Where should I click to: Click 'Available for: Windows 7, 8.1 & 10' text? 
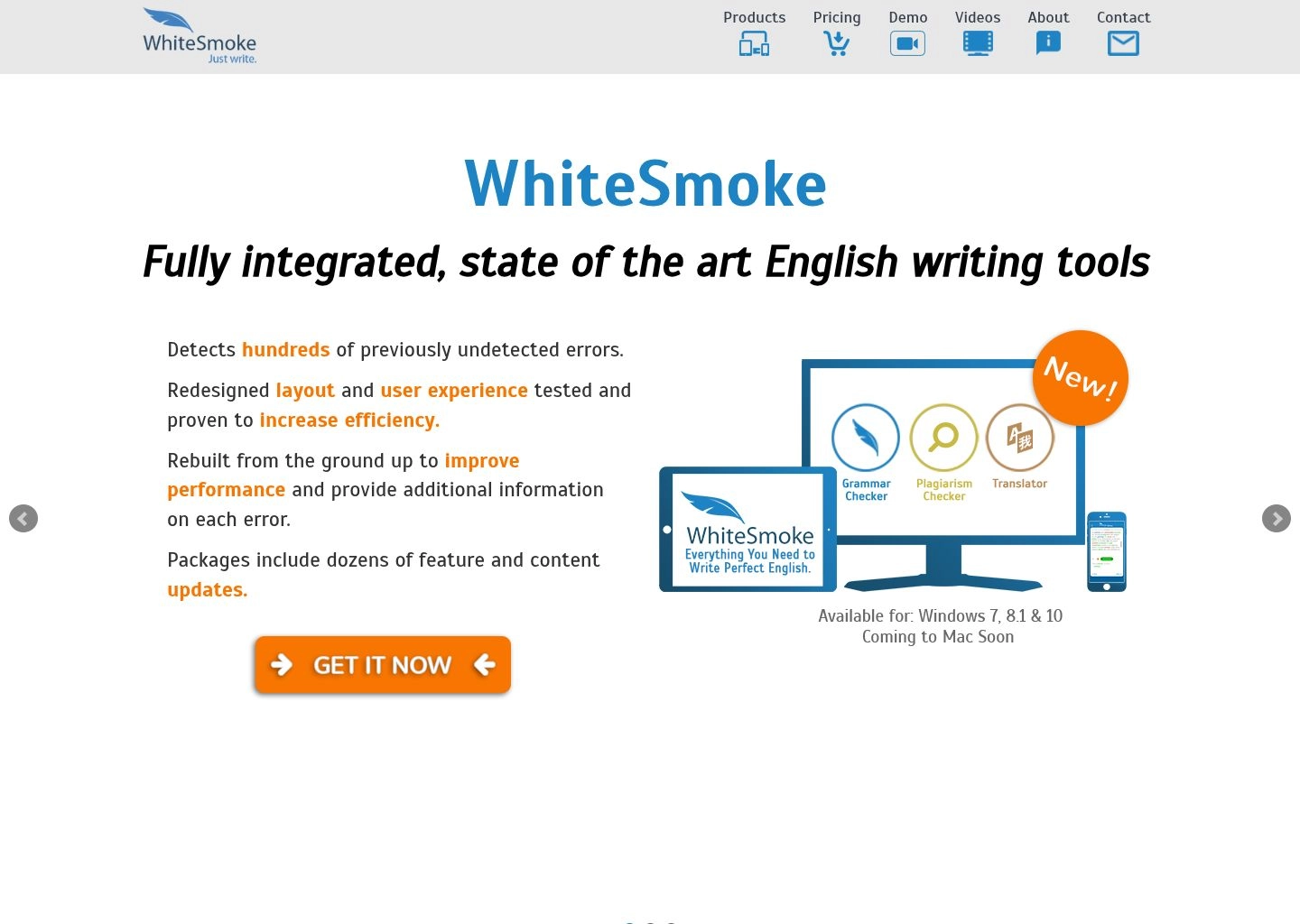coord(940,616)
